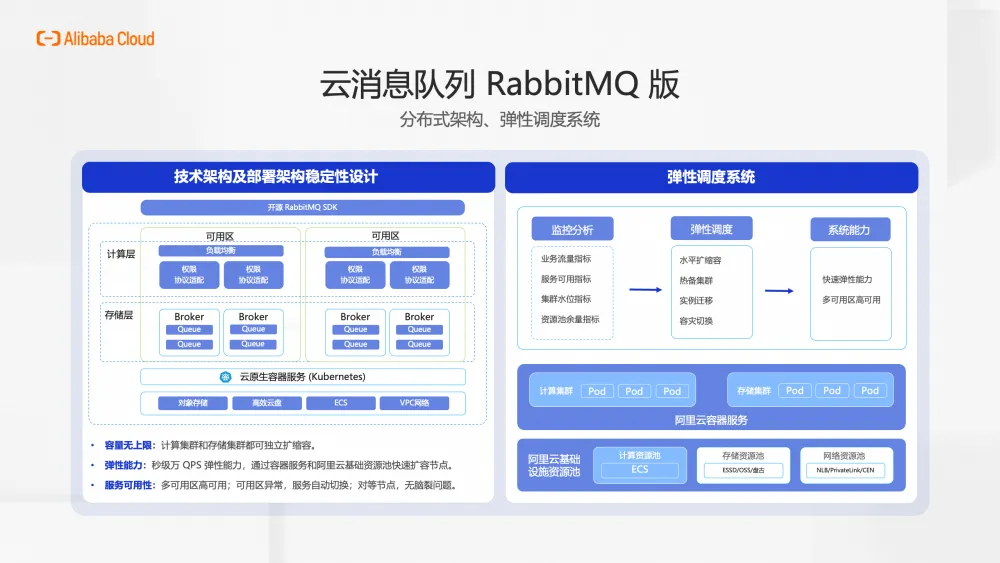Click the 热备集群 item

pos(696,281)
